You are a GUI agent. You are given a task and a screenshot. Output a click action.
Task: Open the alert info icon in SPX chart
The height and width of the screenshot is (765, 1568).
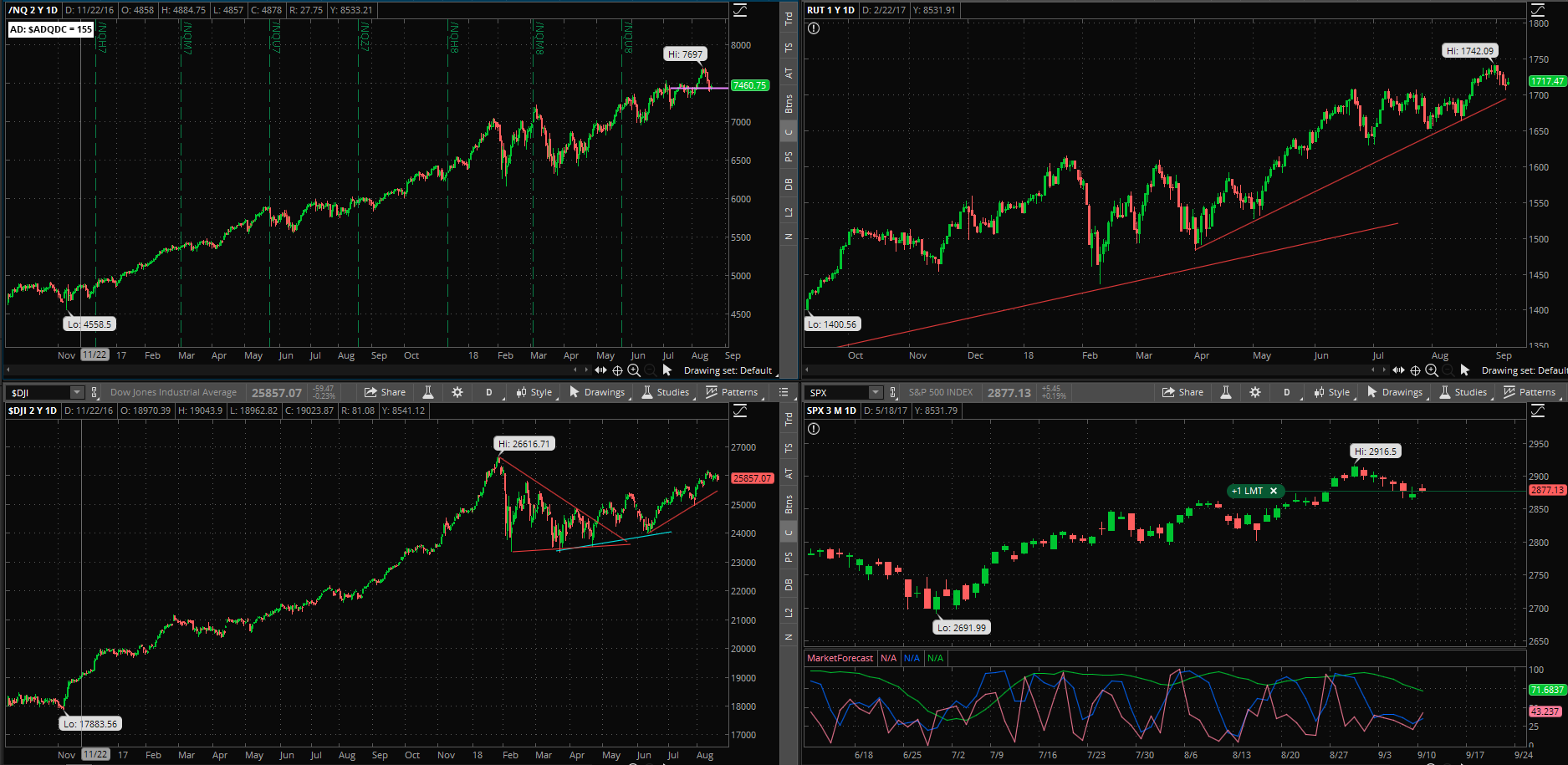click(814, 429)
